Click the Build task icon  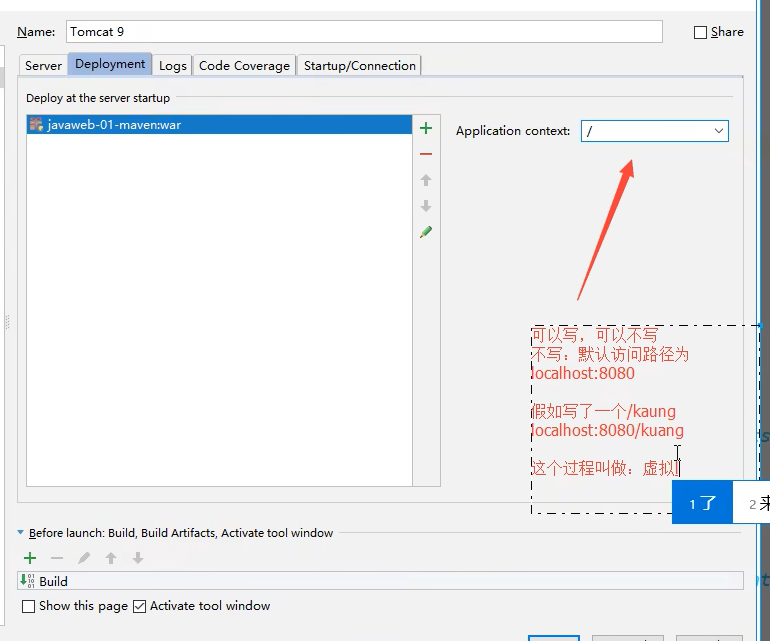coord(27,581)
